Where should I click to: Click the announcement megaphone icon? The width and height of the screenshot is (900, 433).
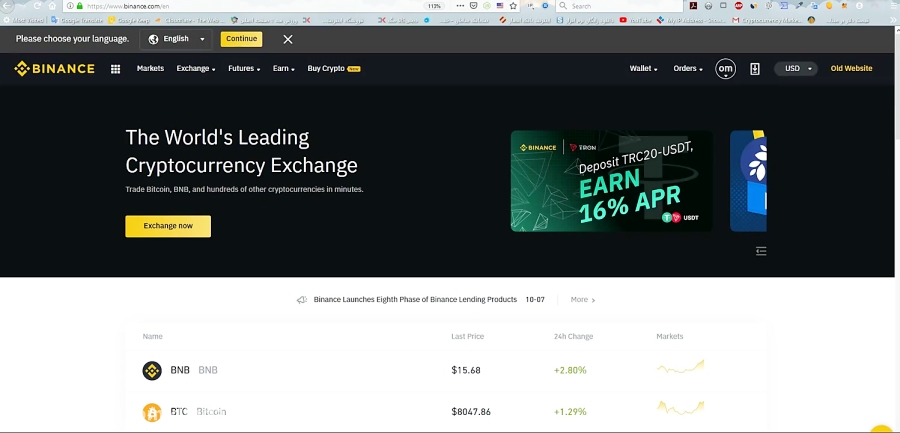[302, 300]
